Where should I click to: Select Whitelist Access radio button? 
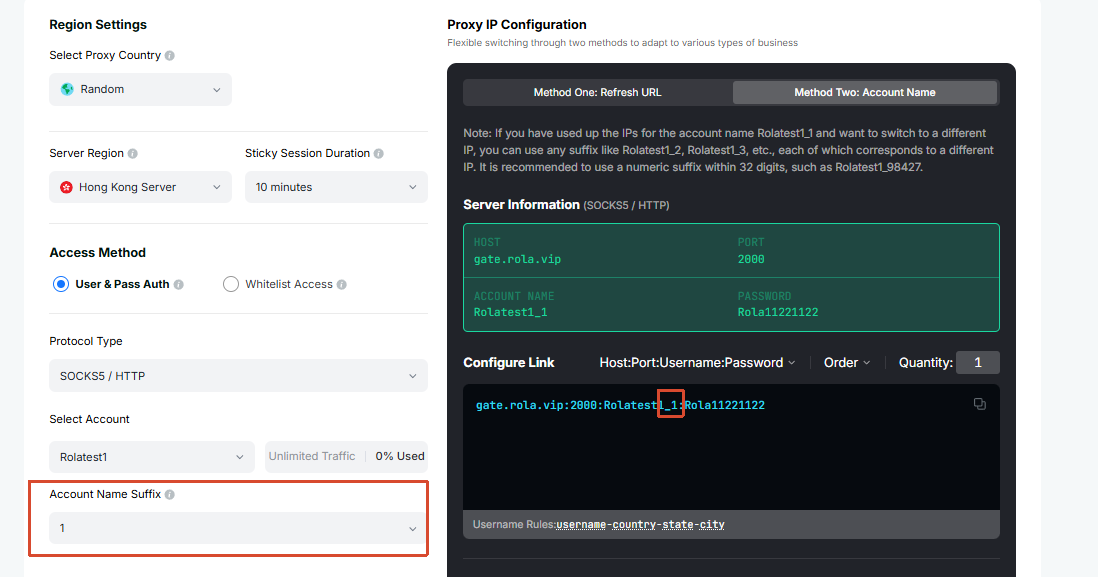pyautogui.click(x=230, y=284)
